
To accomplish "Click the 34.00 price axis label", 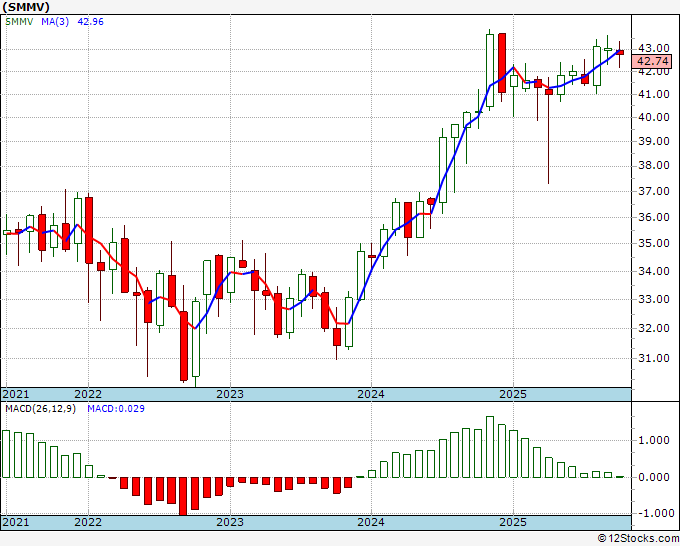I will point(654,271).
